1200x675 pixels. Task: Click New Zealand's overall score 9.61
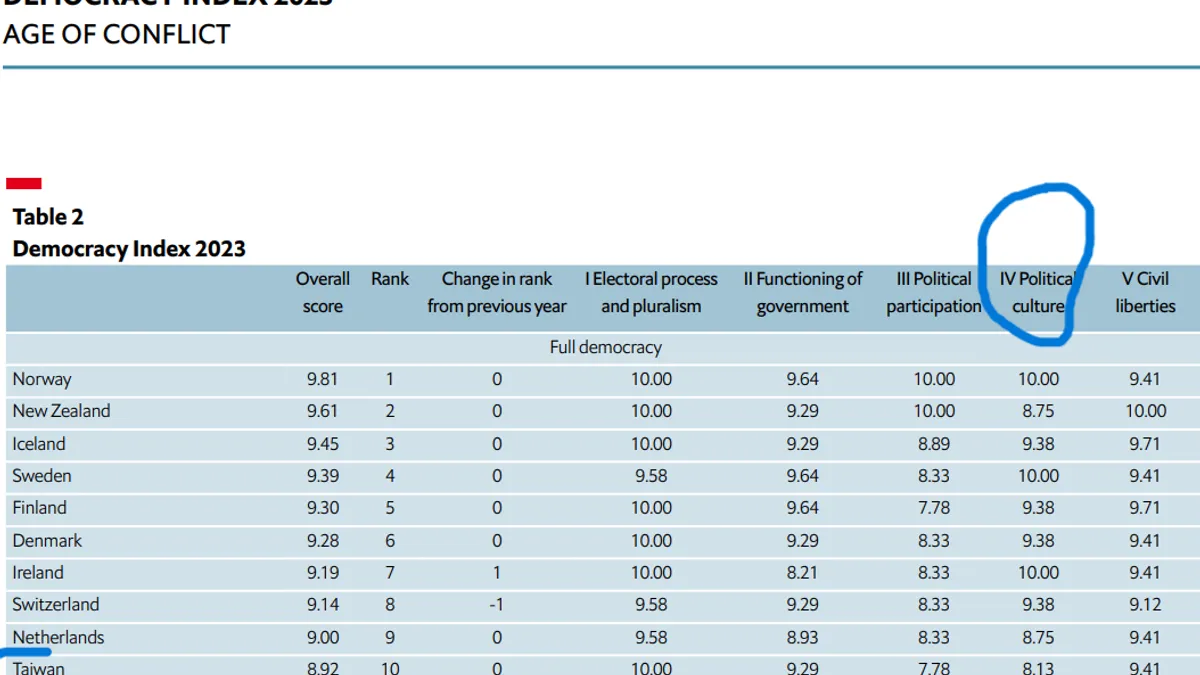pyautogui.click(x=322, y=411)
